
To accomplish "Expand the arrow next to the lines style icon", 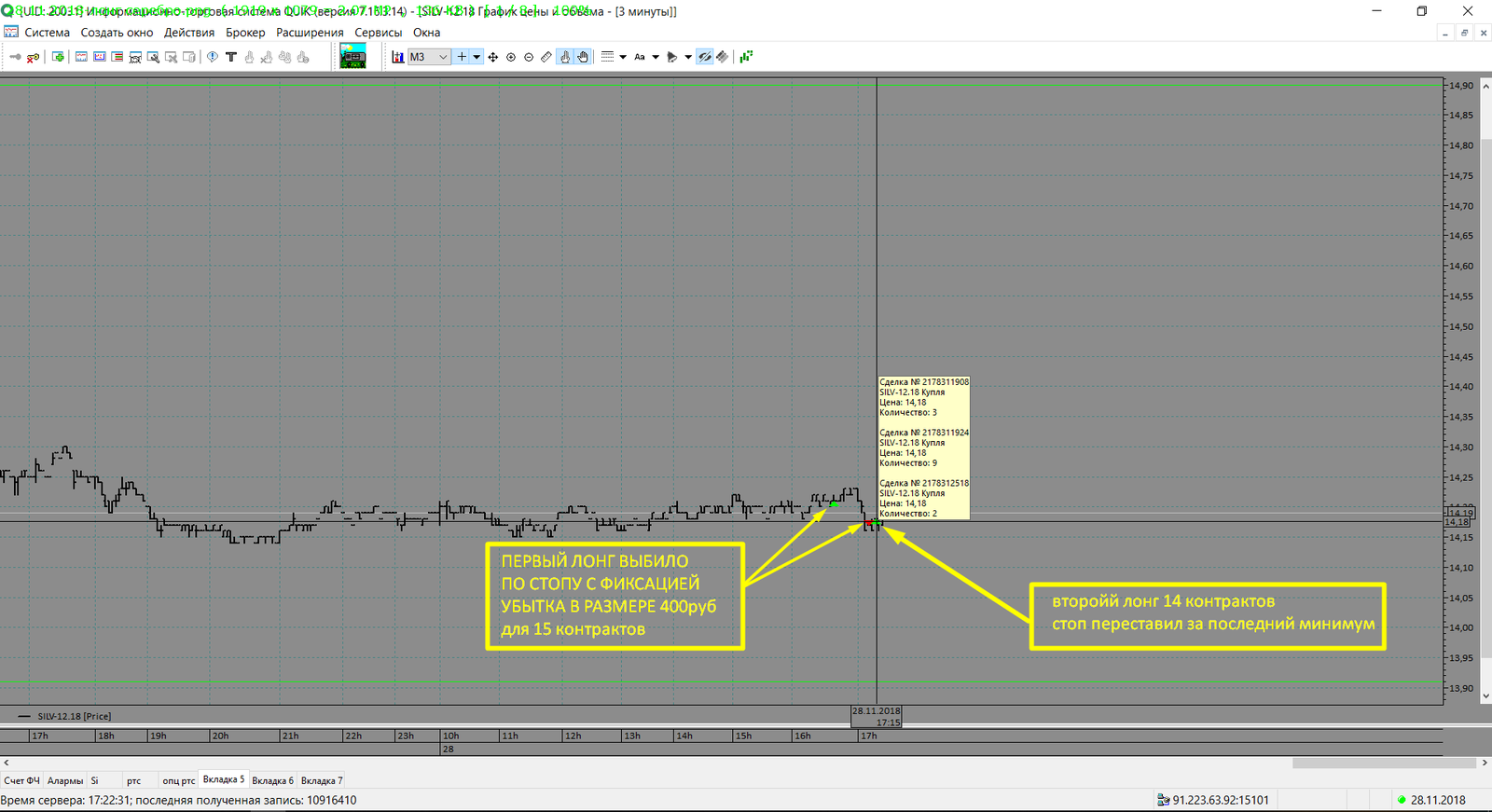I will 623,57.
